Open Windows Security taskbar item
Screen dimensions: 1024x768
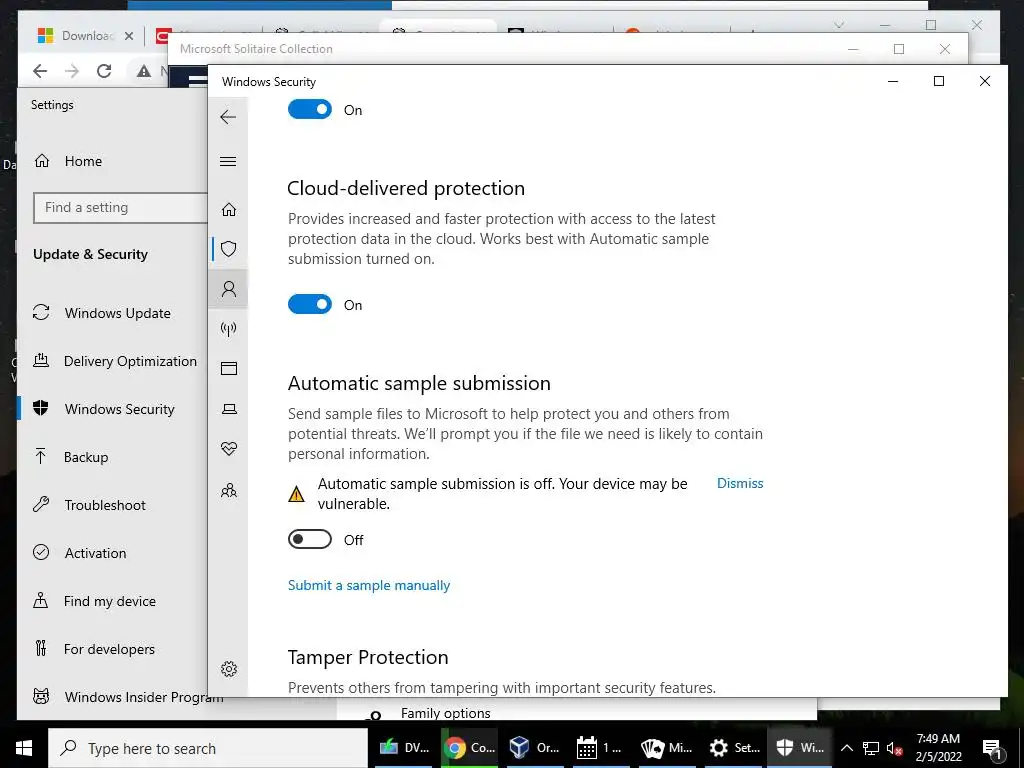coord(800,748)
